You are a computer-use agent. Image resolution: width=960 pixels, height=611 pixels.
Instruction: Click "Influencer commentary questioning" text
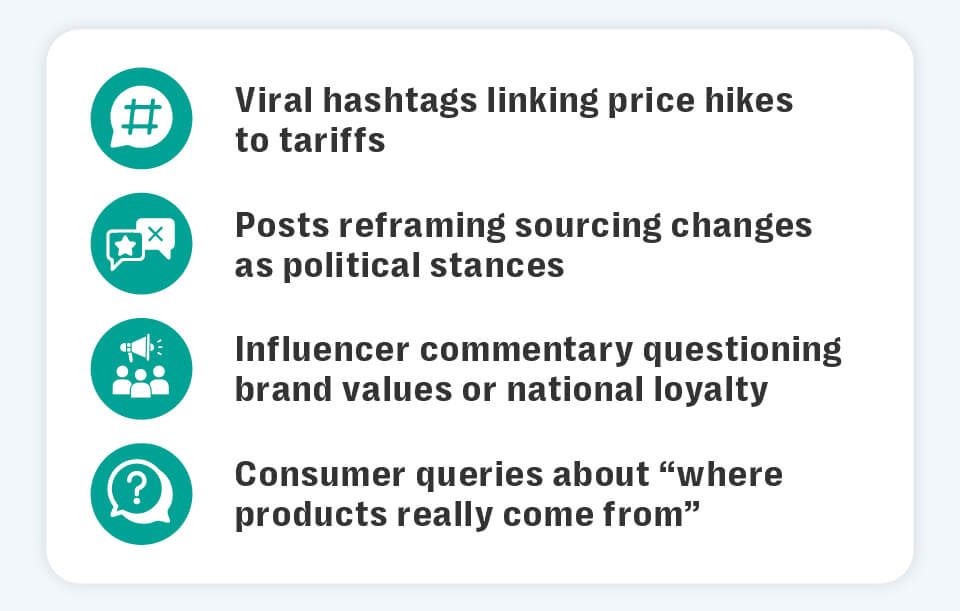[x=538, y=350]
